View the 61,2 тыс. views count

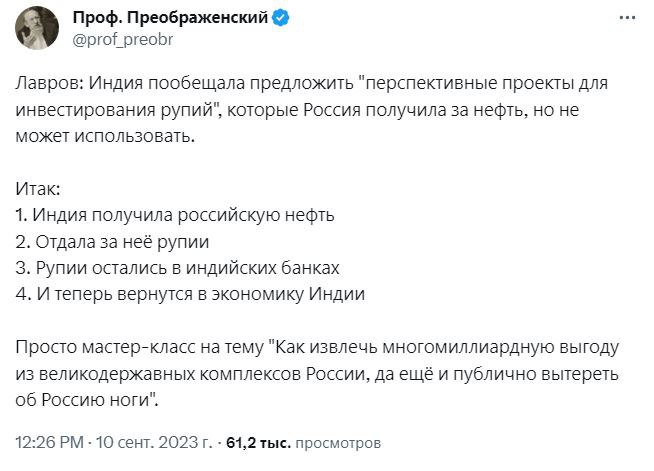point(258,443)
